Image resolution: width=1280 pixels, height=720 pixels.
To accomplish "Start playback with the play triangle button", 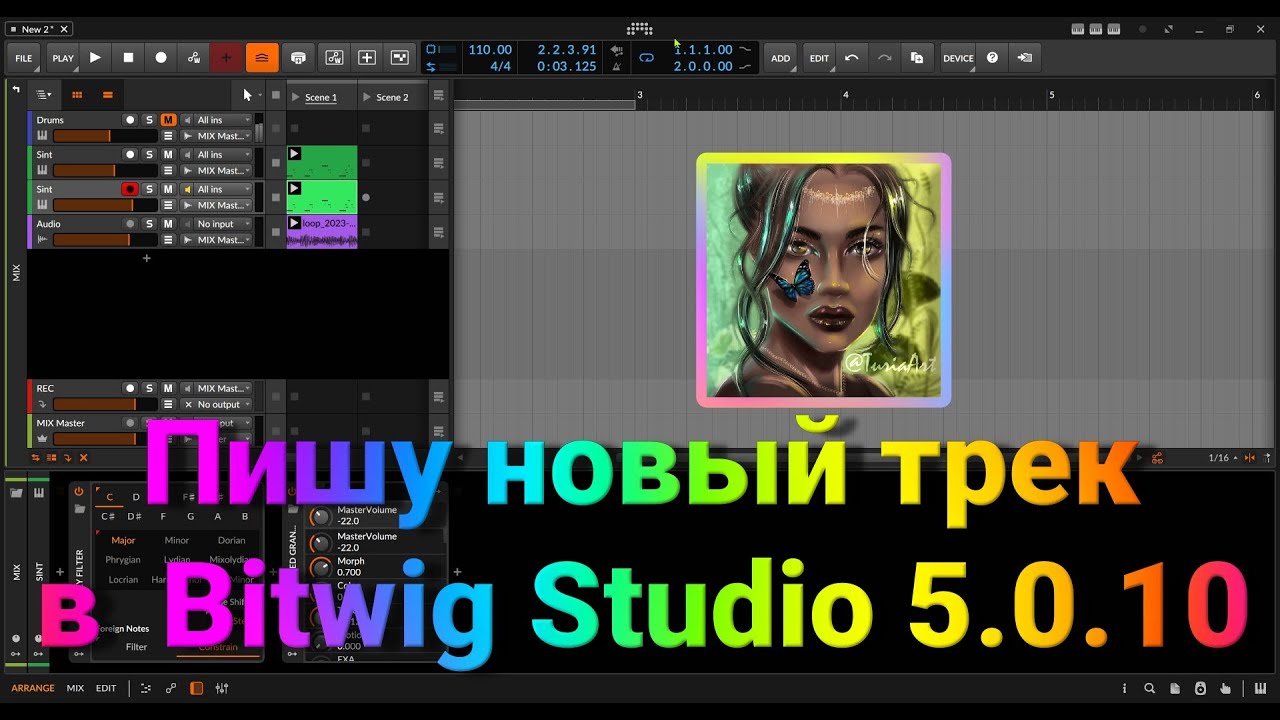I will (x=95, y=58).
